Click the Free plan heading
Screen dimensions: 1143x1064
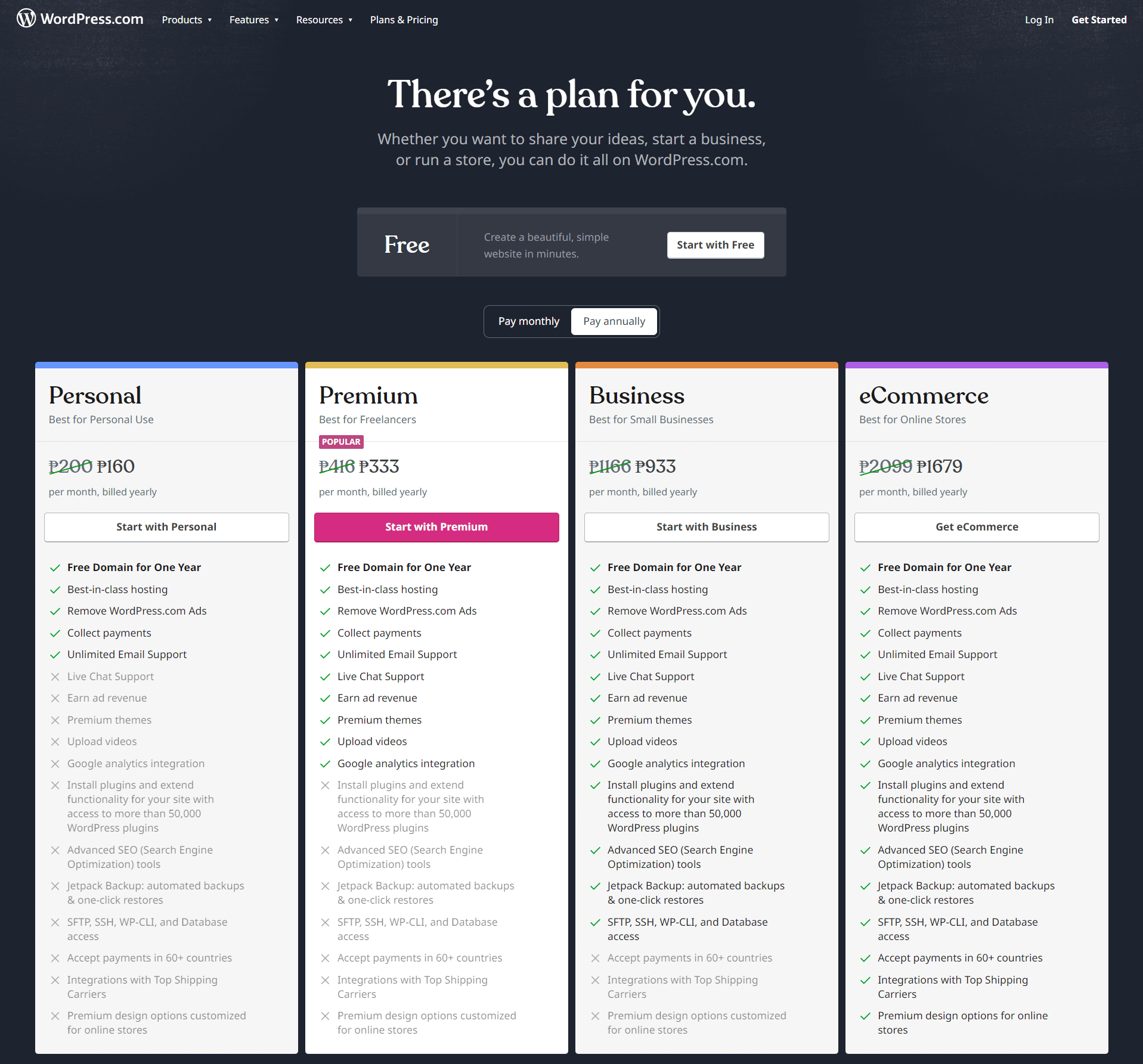pos(407,244)
